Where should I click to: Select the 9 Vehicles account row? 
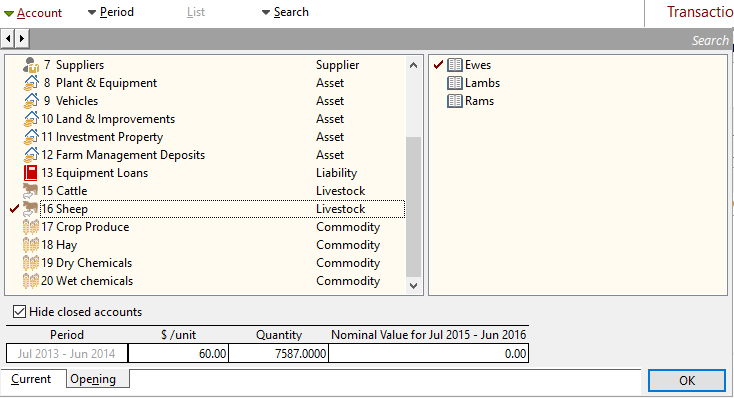pos(213,101)
